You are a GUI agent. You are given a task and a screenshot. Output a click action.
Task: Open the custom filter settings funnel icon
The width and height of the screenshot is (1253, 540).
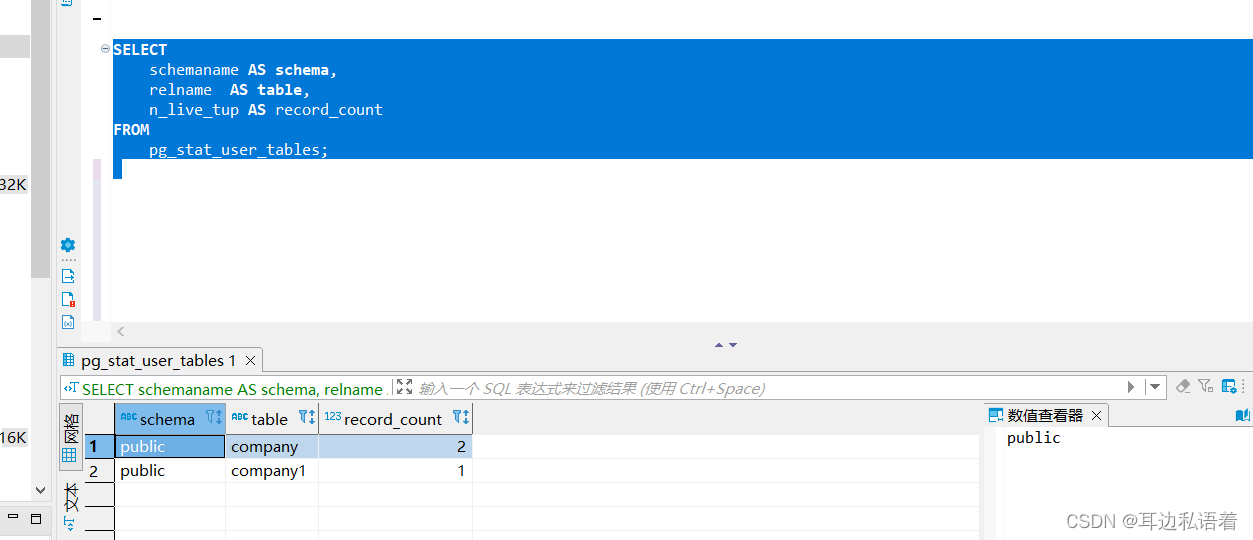[x=1206, y=386]
